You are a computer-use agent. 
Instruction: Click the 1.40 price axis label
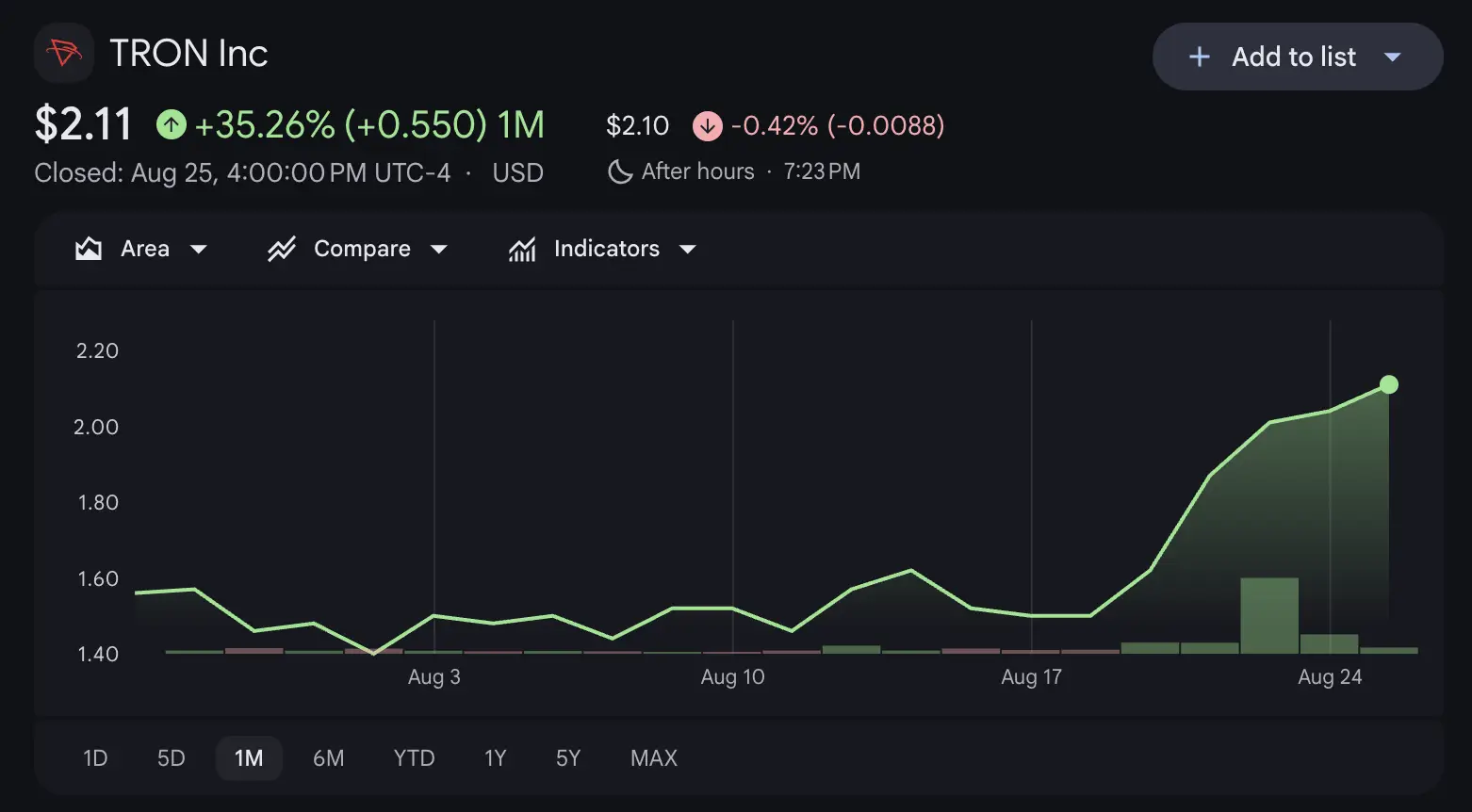pyautogui.click(x=98, y=655)
